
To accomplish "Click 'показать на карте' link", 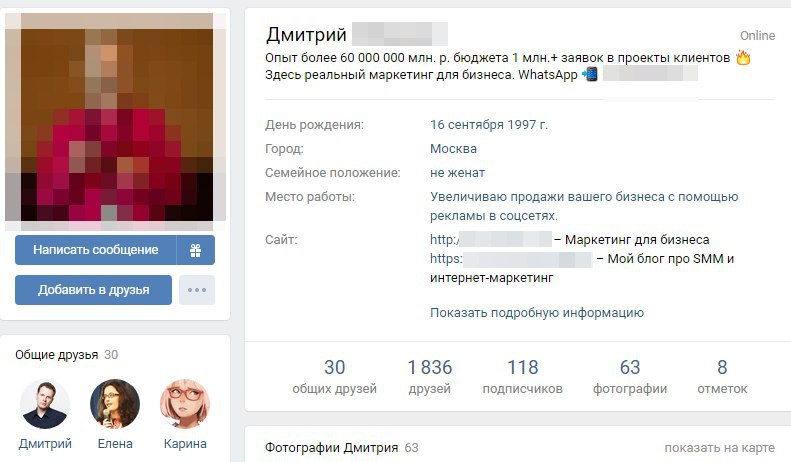I will click(x=719, y=447).
